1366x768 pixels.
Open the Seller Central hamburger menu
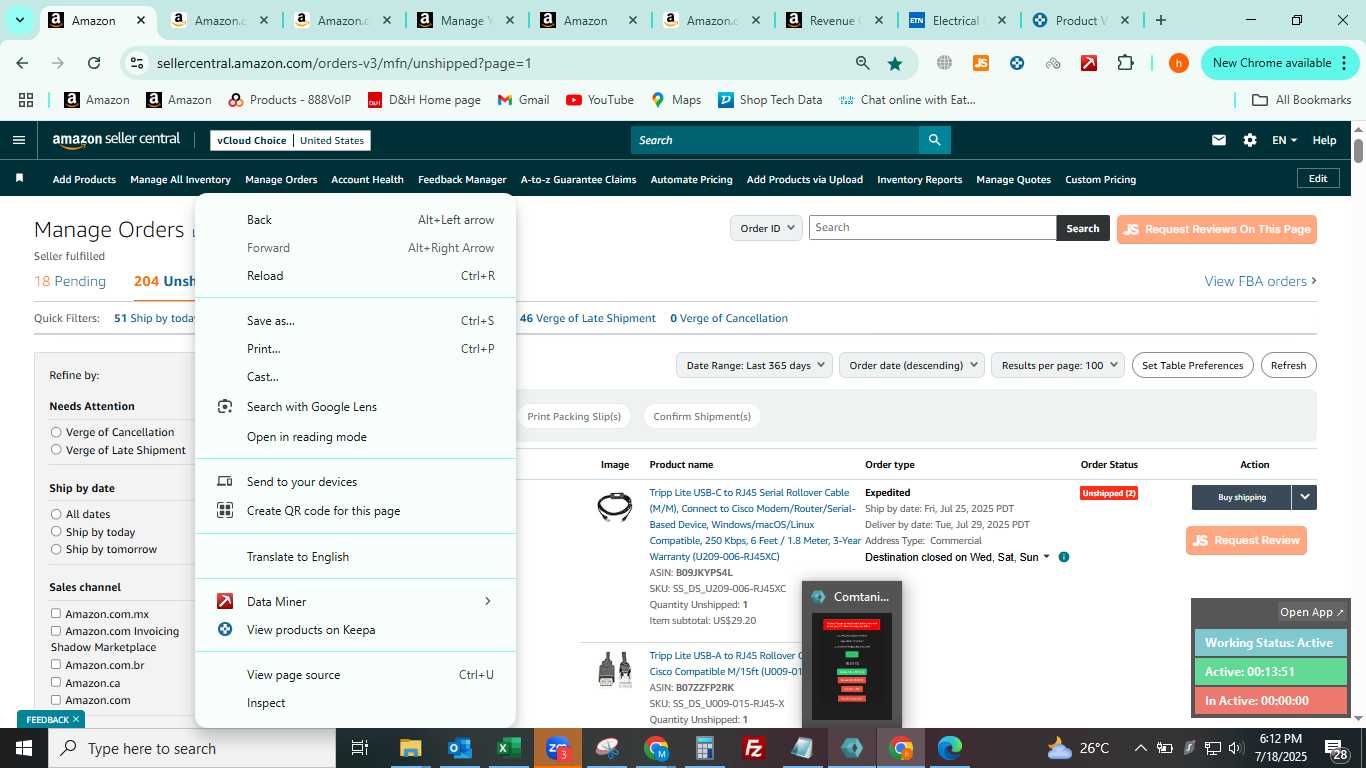coord(18,140)
